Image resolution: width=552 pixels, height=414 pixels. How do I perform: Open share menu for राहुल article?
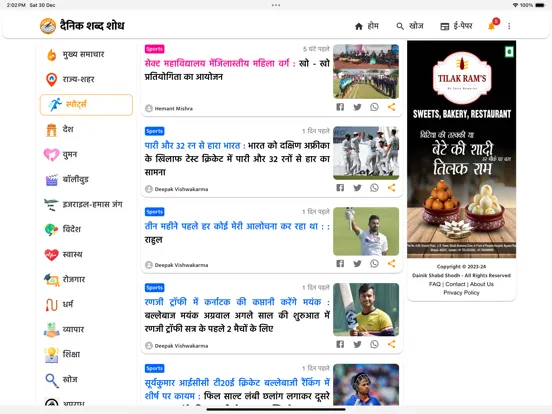(x=391, y=263)
